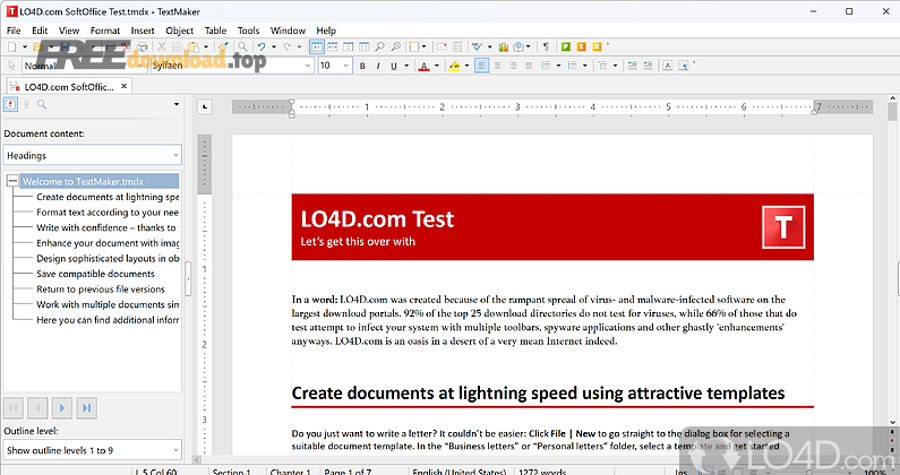Open the sidebar options dropdown arrow
Screen dimensions: 900x475
176,104
